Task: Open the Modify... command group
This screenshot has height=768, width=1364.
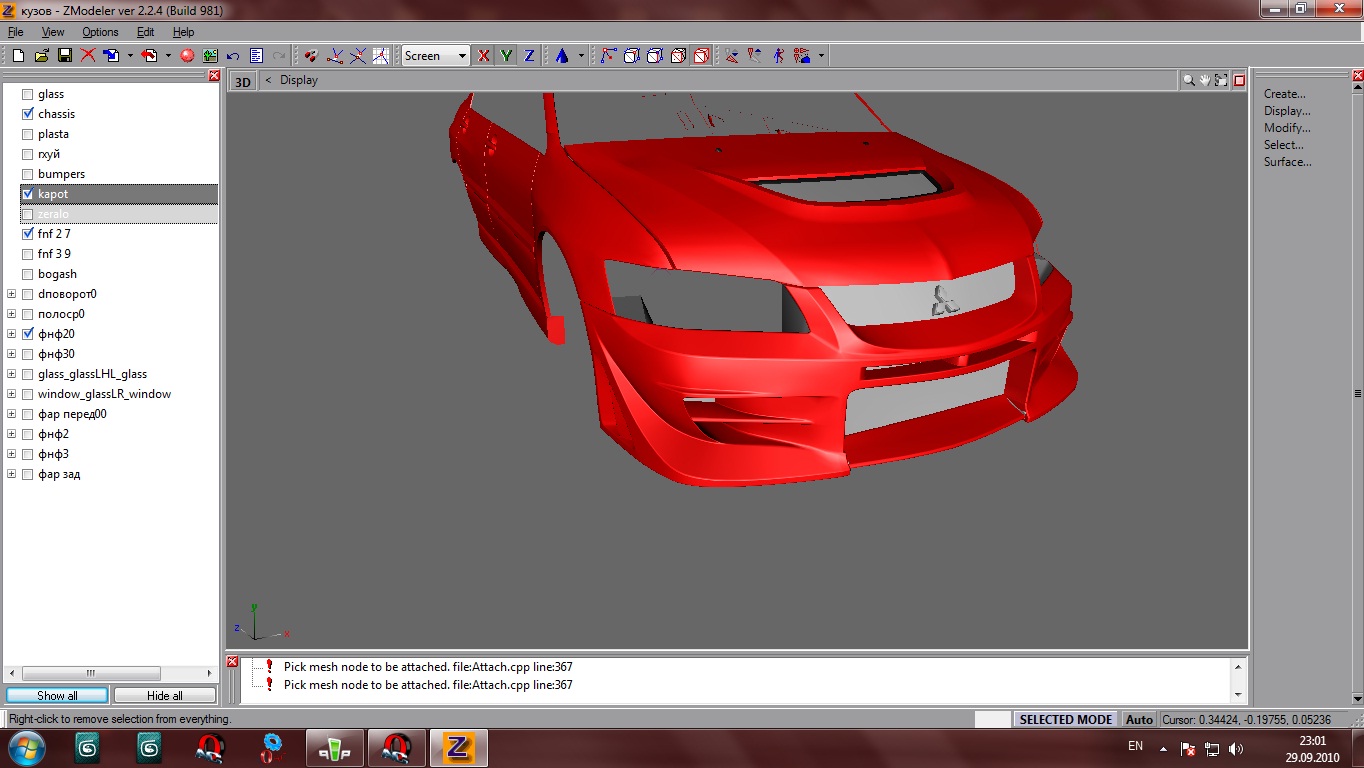Action: (1286, 128)
